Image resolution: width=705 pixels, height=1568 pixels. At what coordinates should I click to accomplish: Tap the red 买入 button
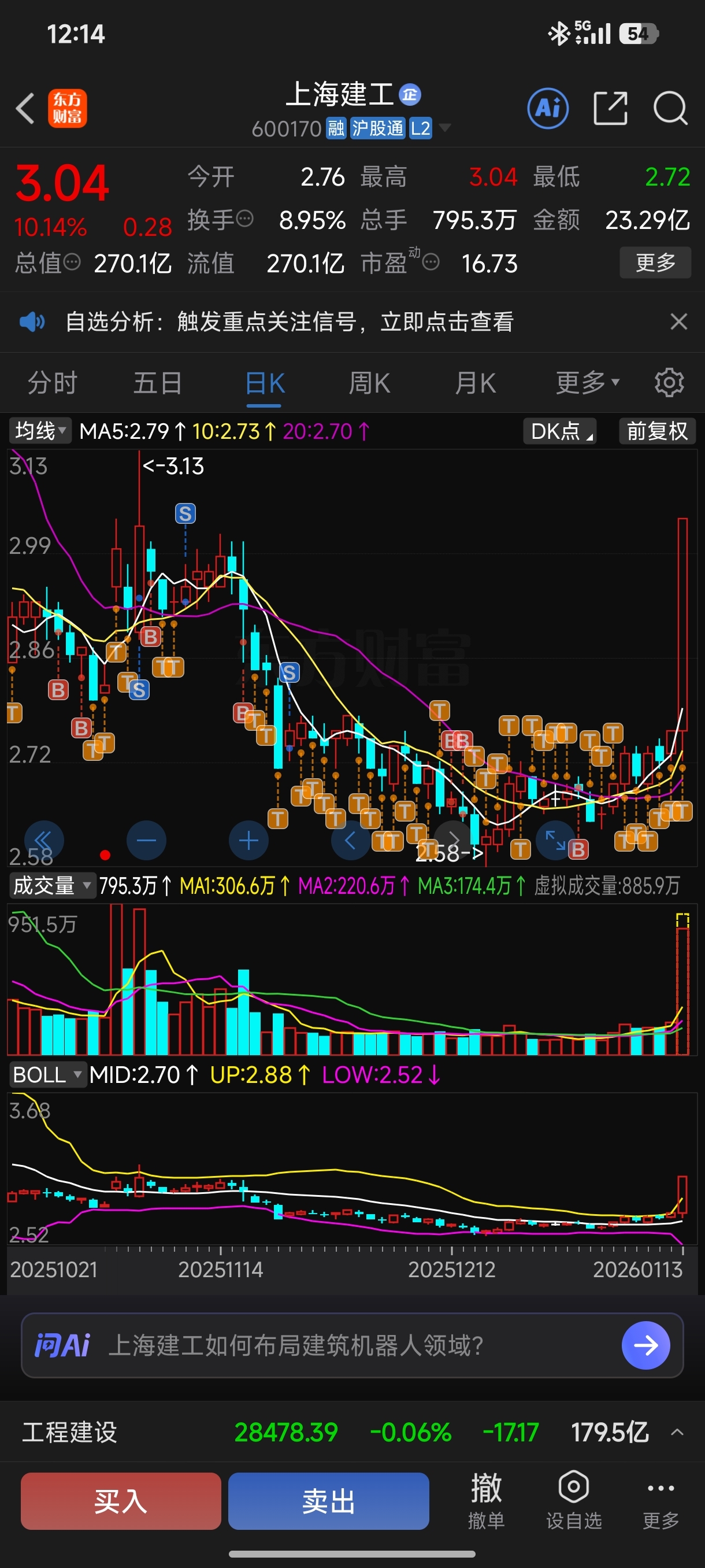(120, 1501)
